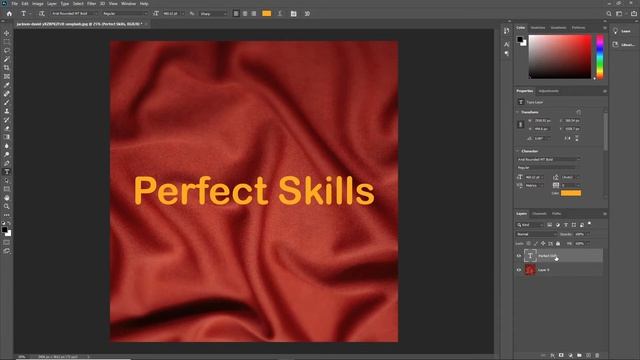This screenshot has width=640, height=360.
Task: Right align text in options bar
Action: coord(254,13)
